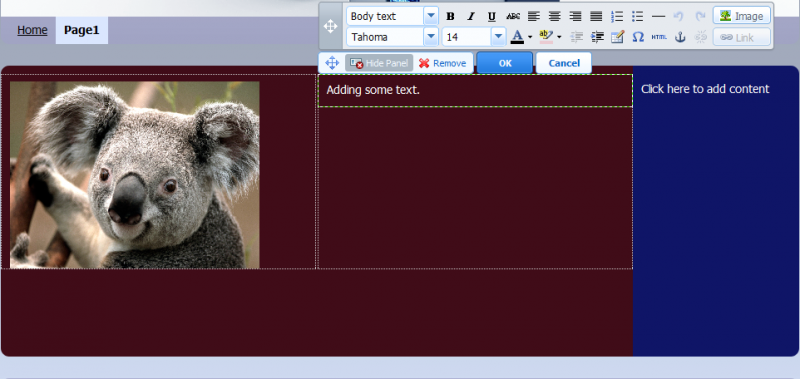
Task: Click the Cancel button
Action: click(564, 63)
